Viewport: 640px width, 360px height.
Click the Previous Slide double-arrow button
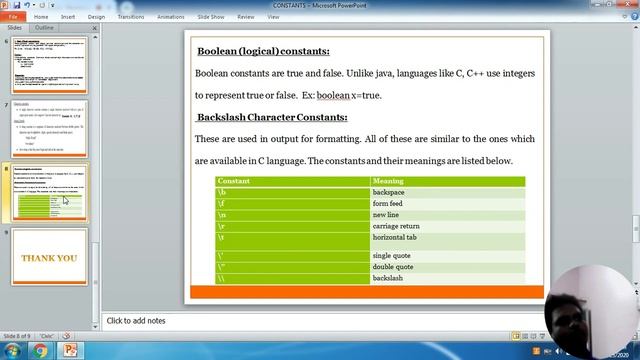636,293
